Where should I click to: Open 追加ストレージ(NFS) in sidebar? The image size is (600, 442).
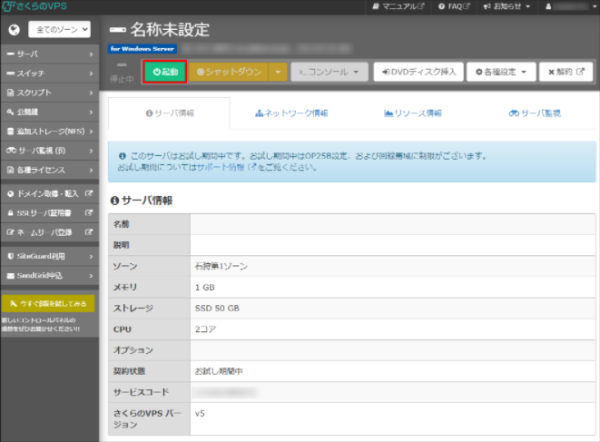pos(50,131)
